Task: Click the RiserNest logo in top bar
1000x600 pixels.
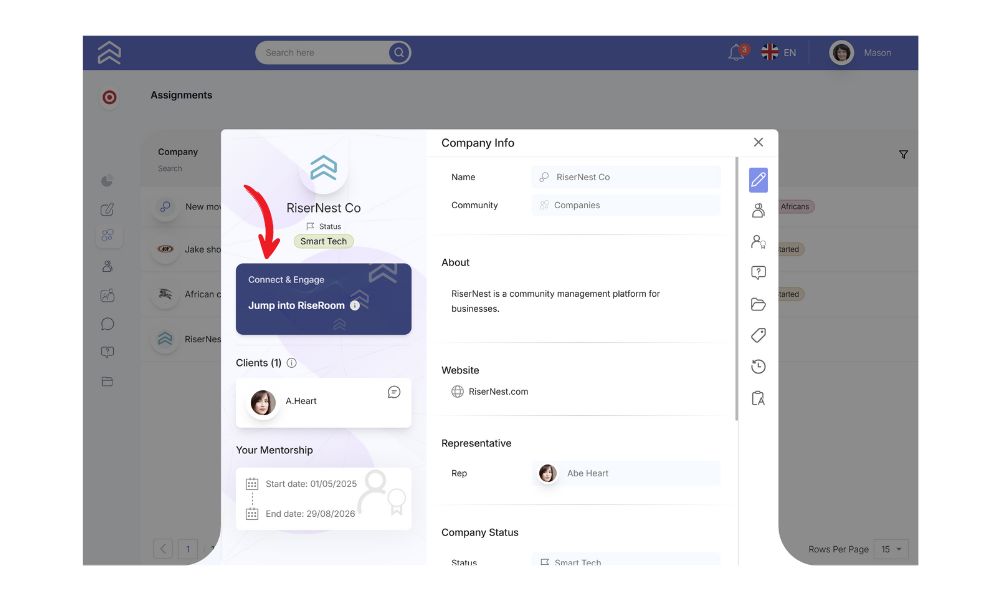Action: pos(109,52)
